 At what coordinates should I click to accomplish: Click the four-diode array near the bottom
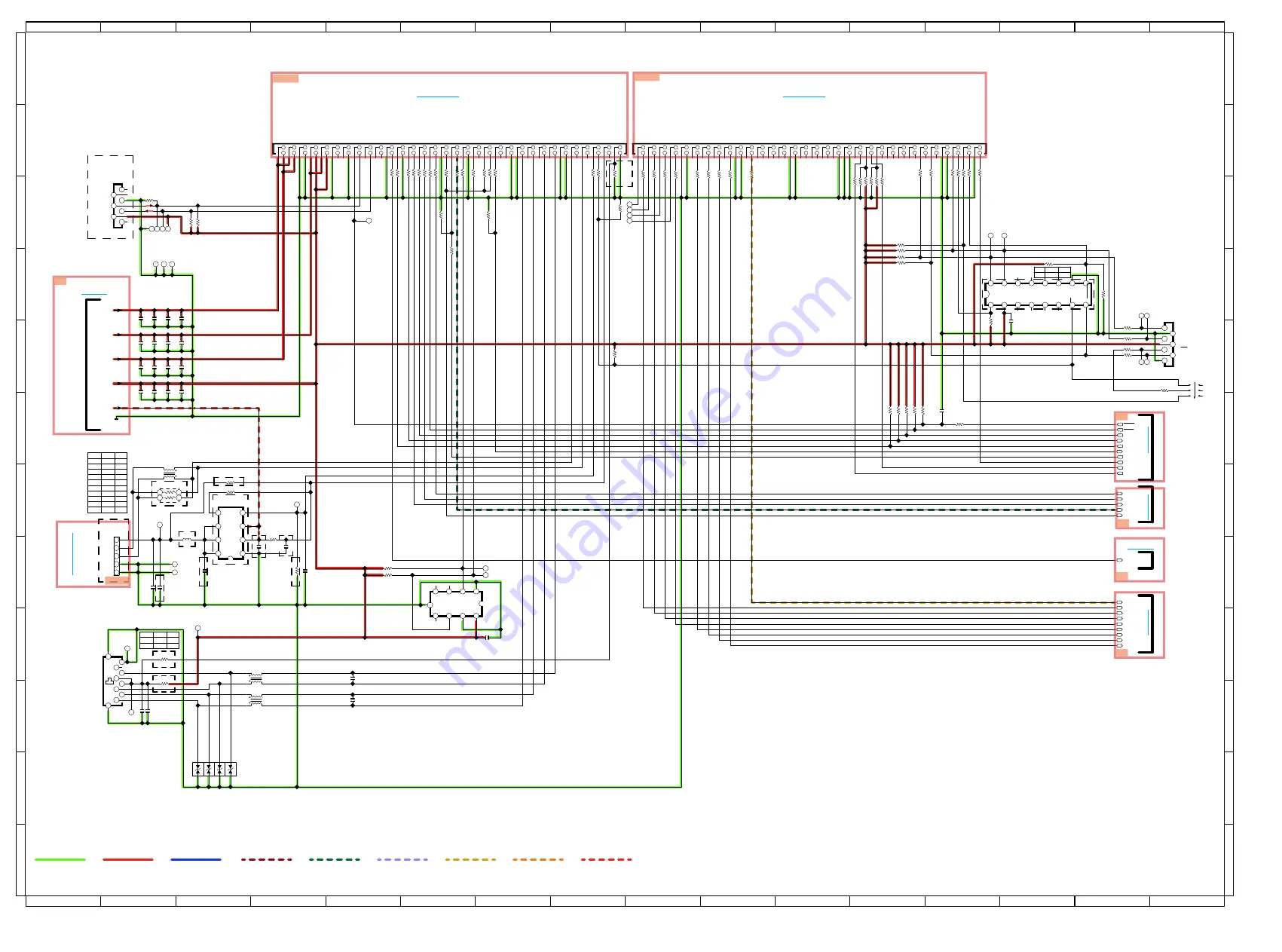215,769
